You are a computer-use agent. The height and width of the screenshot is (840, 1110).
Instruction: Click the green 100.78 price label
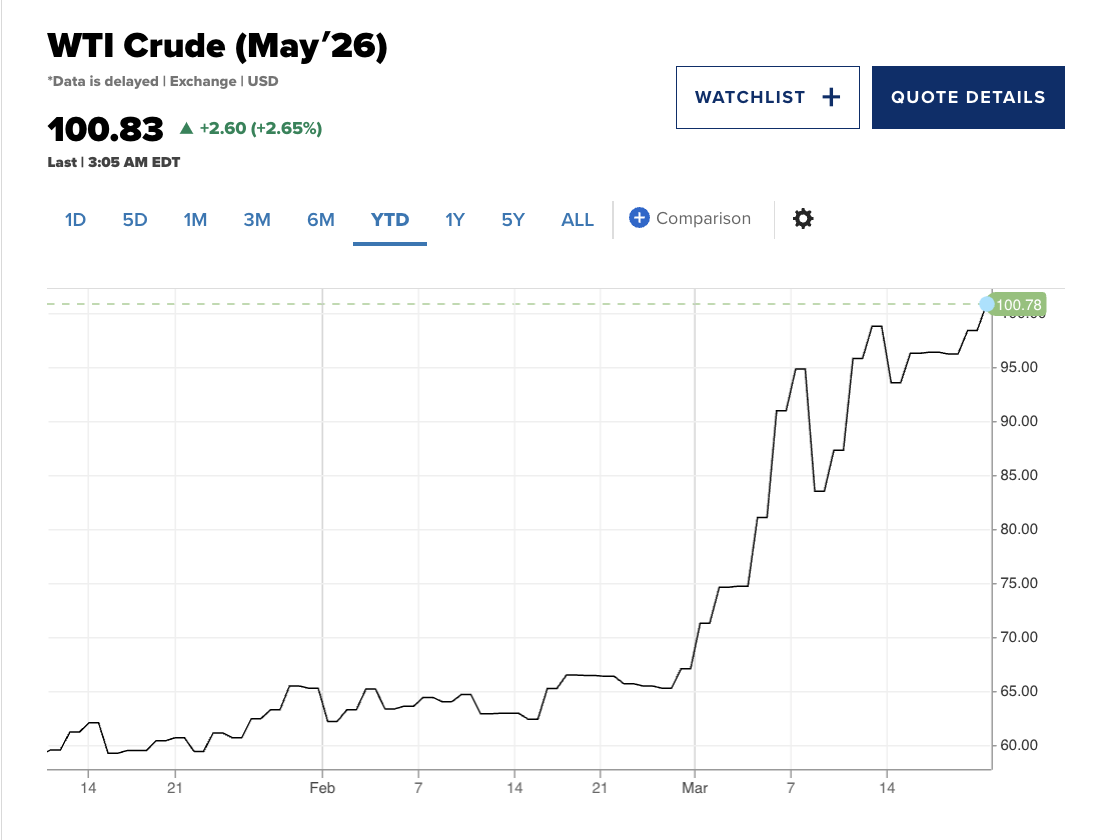1018,305
